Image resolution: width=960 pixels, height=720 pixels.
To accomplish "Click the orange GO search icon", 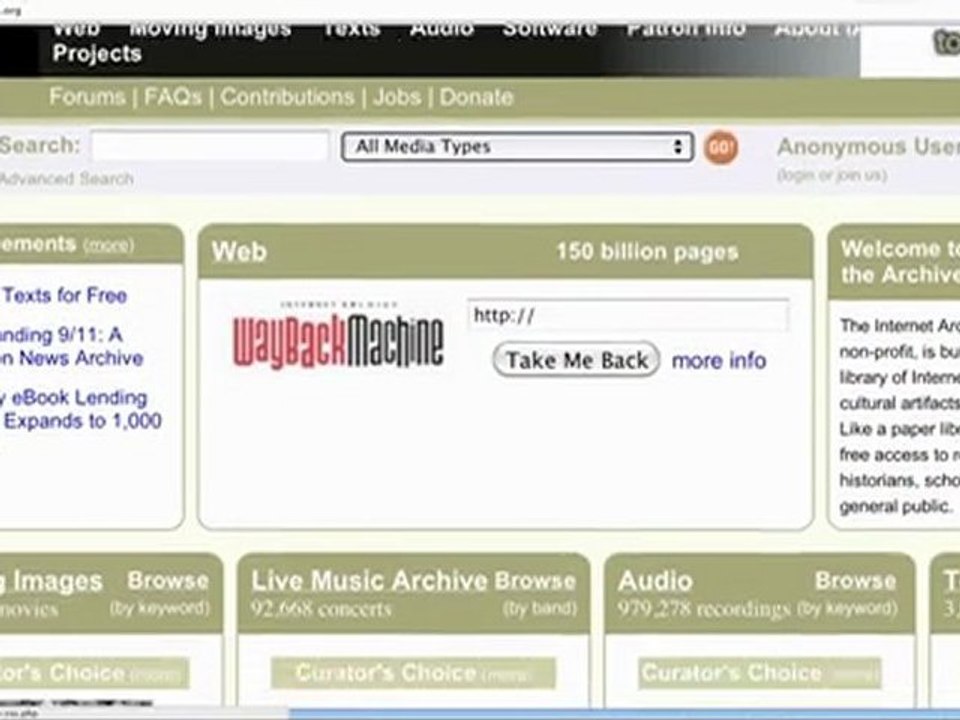I will (721, 148).
